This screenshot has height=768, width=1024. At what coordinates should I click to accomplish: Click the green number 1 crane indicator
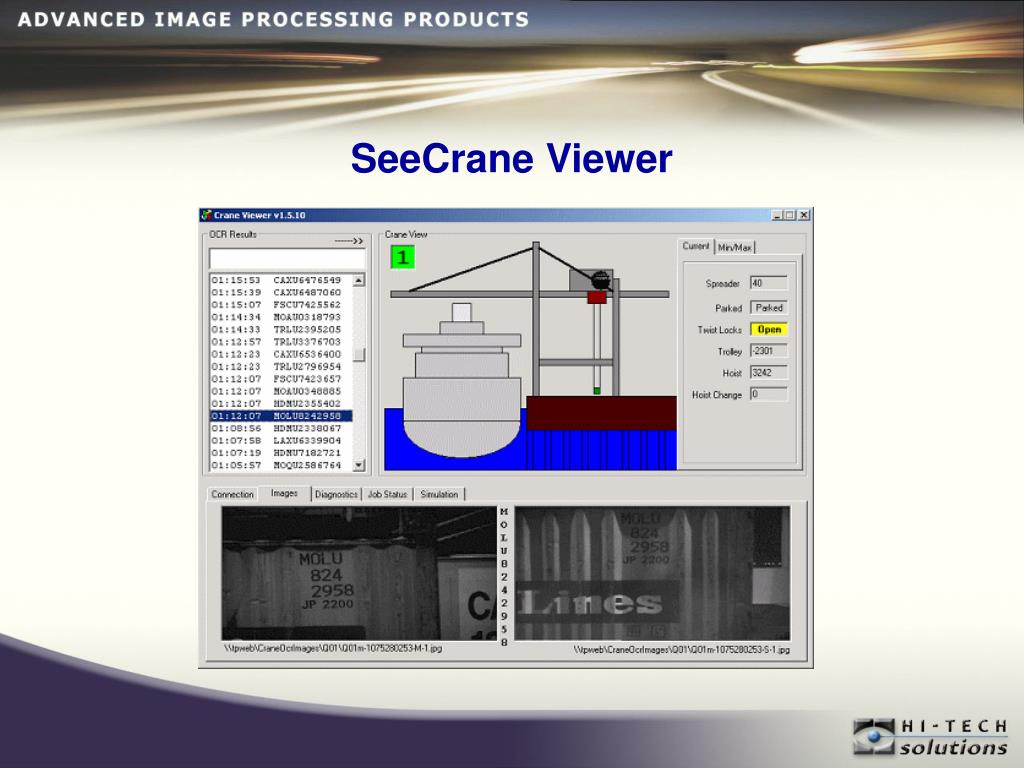402,257
